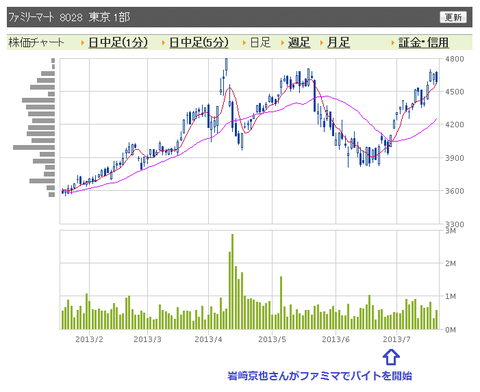
Task: Click the 2013/4 date label
Action: click(x=208, y=339)
